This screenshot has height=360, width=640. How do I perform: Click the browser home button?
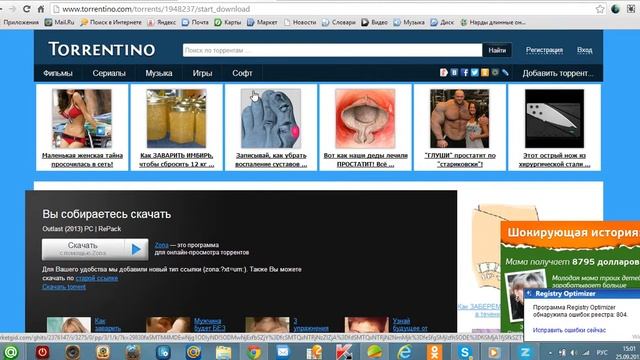point(41,9)
